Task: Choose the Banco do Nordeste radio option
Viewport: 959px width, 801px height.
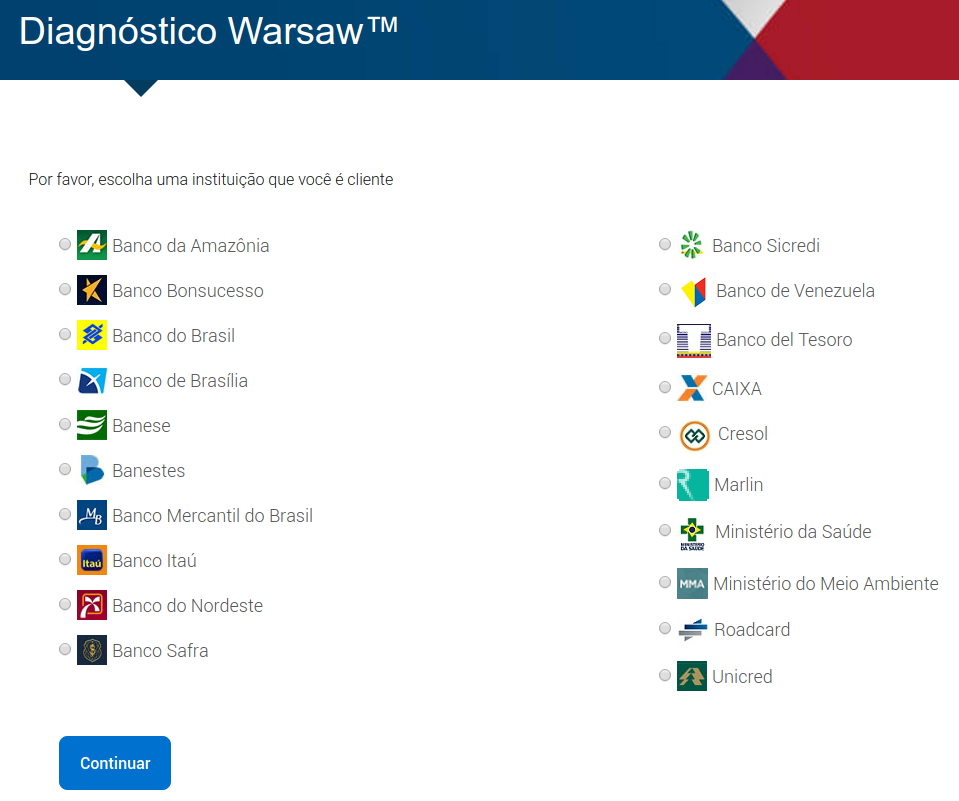Action: coord(65,604)
